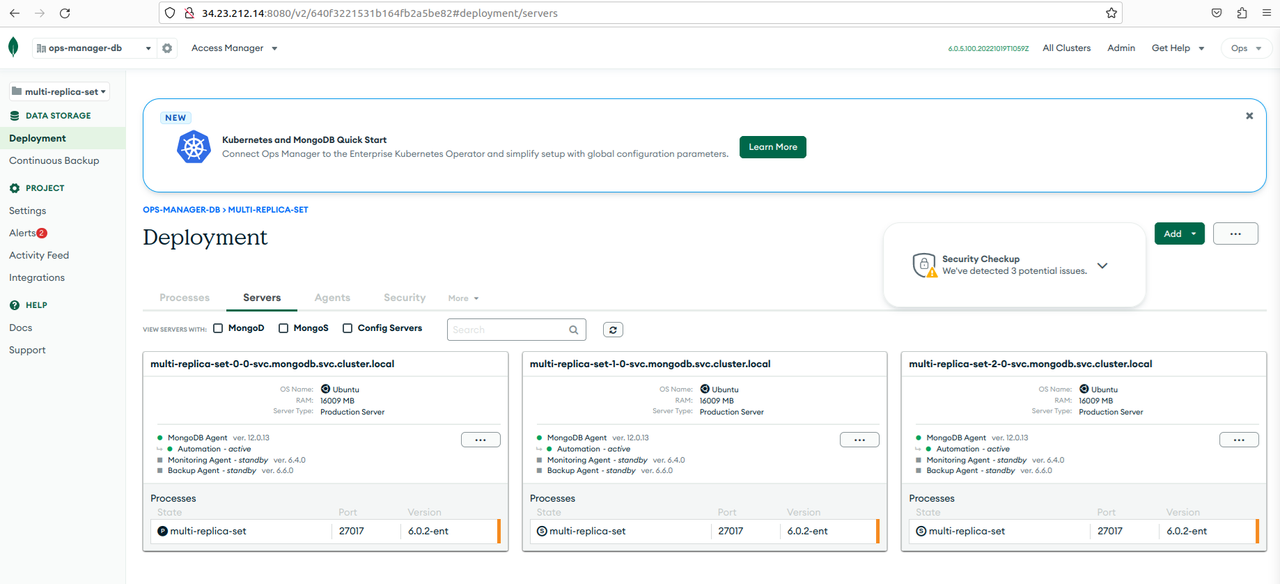Click the version string 6.0.5.100.20221019T1059Z

point(988,48)
